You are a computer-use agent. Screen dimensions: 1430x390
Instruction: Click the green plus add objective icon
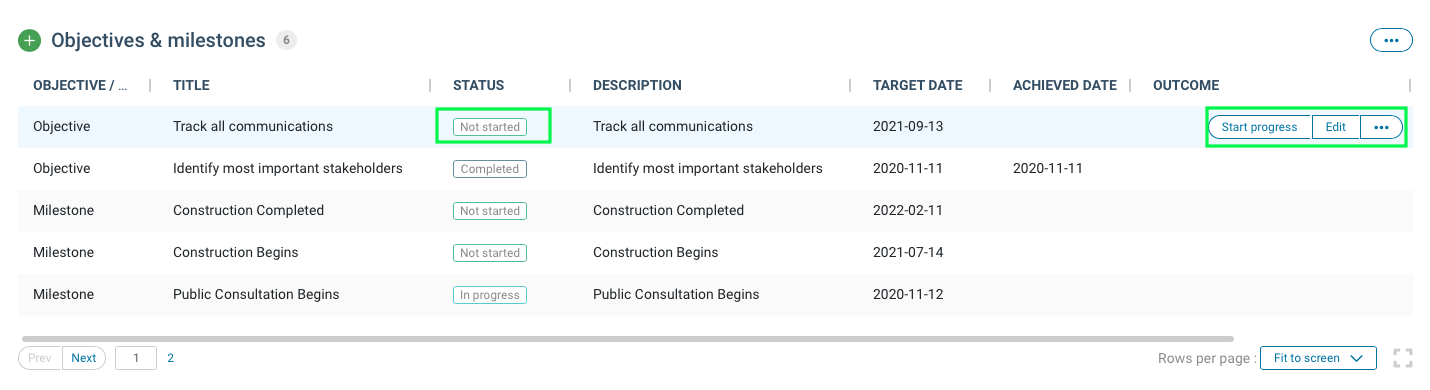30,41
